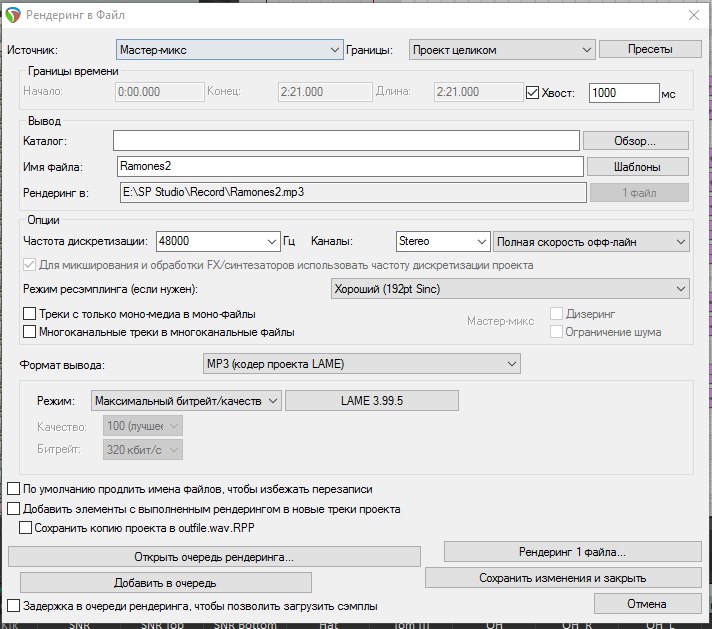Expand the Границы Проект целиком dropdown
Image resolution: width=712 pixels, height=629 pixels.
[x=502, y=49]
